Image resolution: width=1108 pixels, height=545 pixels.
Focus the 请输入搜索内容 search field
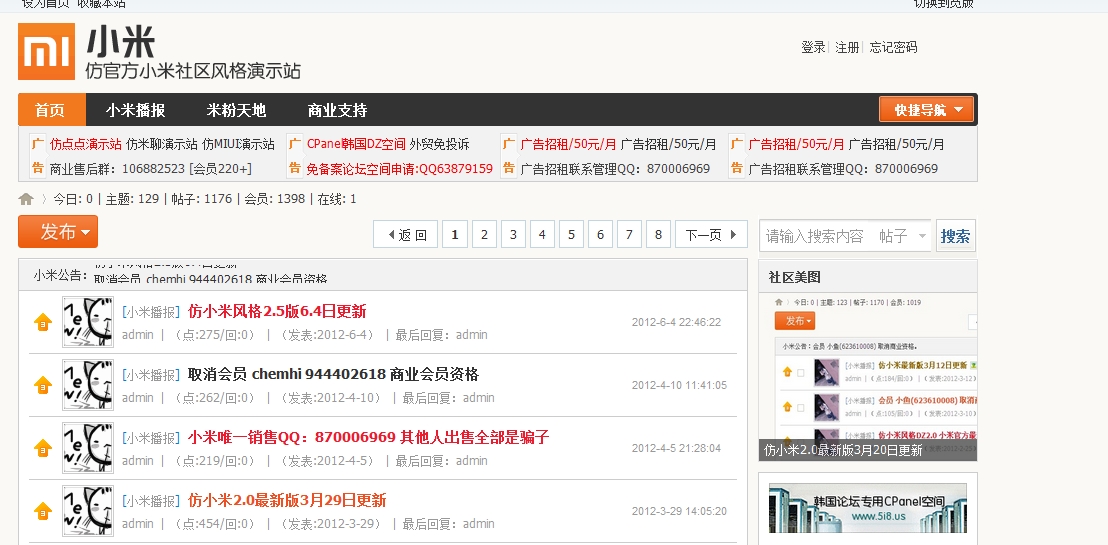(816, 236)
